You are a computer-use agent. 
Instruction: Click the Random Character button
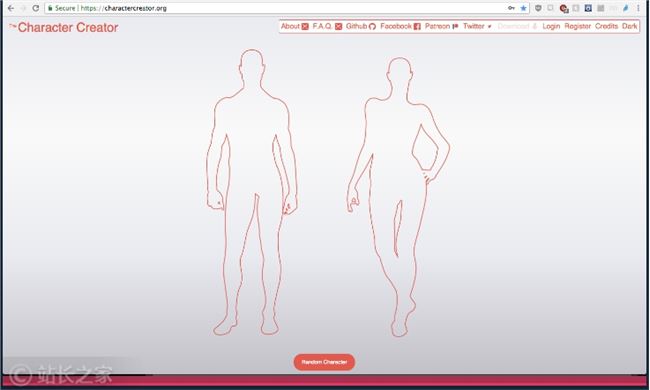[324, 362]
